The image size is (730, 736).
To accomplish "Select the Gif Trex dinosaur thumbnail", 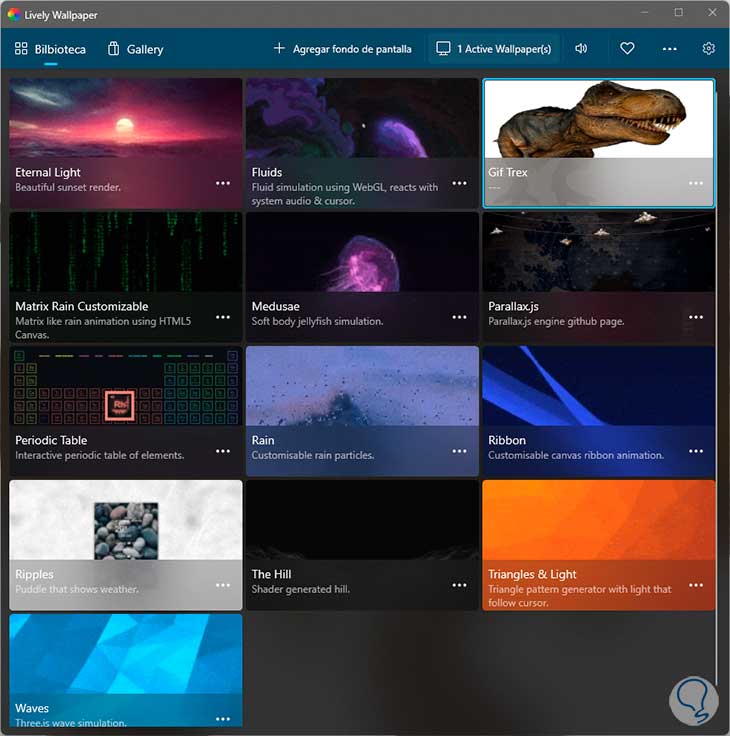I will (599, 119).
